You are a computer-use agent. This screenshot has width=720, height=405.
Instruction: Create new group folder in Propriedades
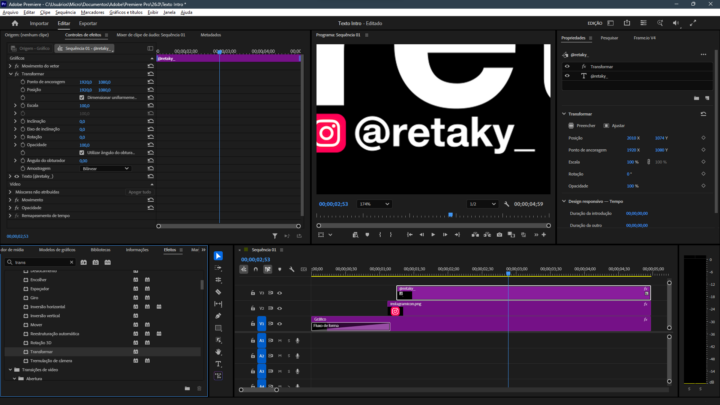coord(697,98)
